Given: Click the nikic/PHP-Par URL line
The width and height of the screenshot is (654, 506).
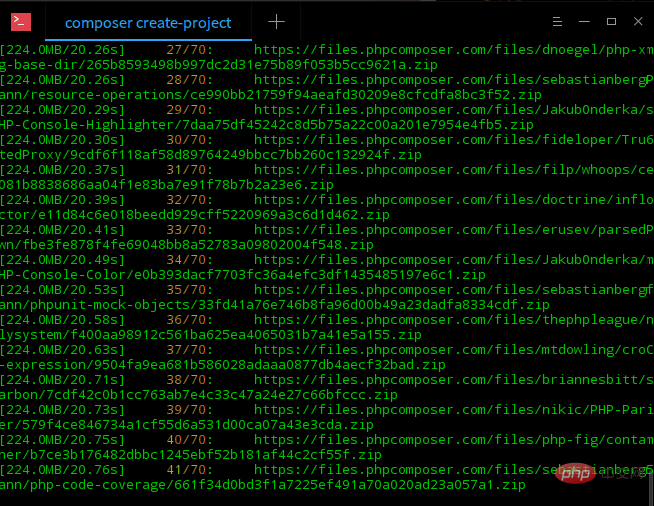Looking at the screenshot, I should pos(454,410).
